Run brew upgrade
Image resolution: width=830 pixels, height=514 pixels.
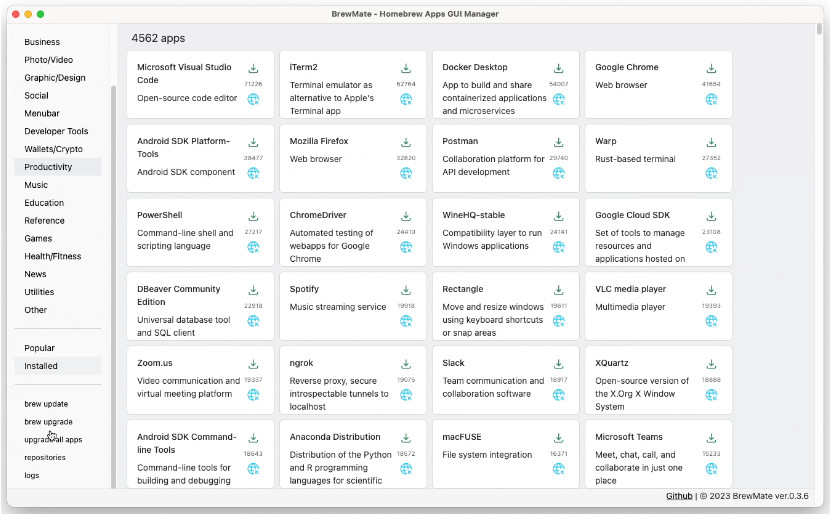(48, 422)
